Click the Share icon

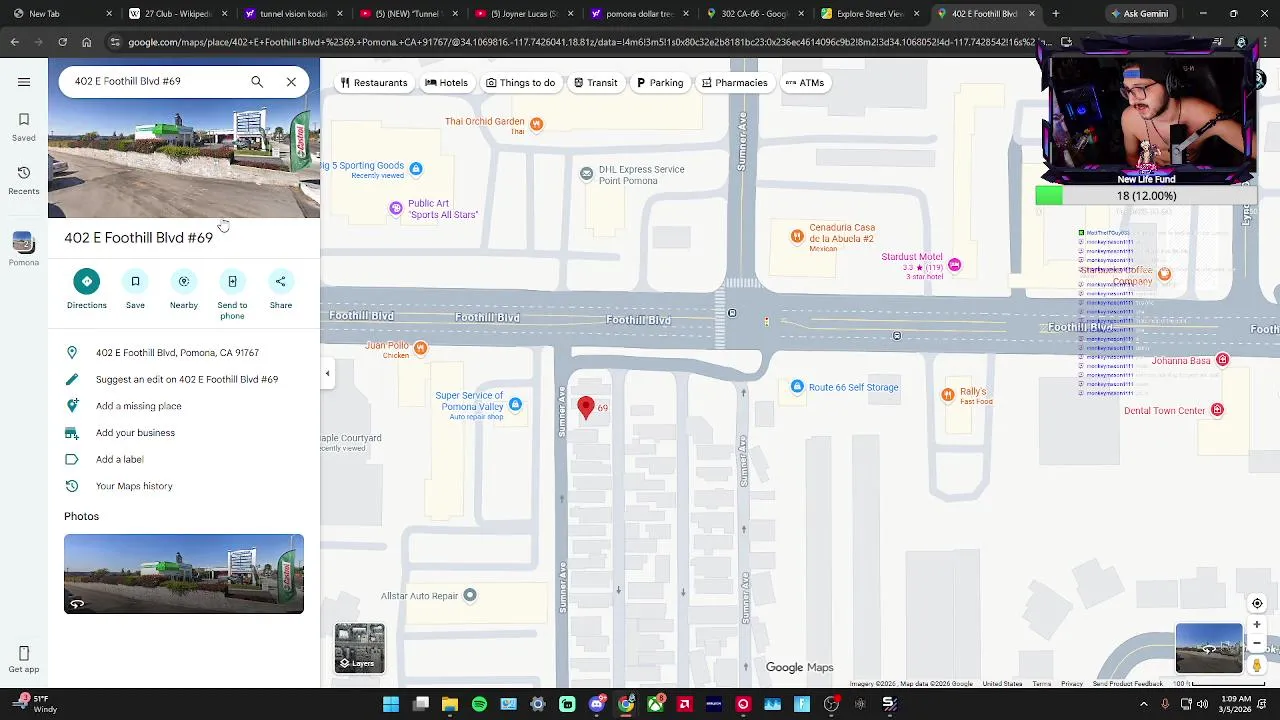tap(281, 281)
